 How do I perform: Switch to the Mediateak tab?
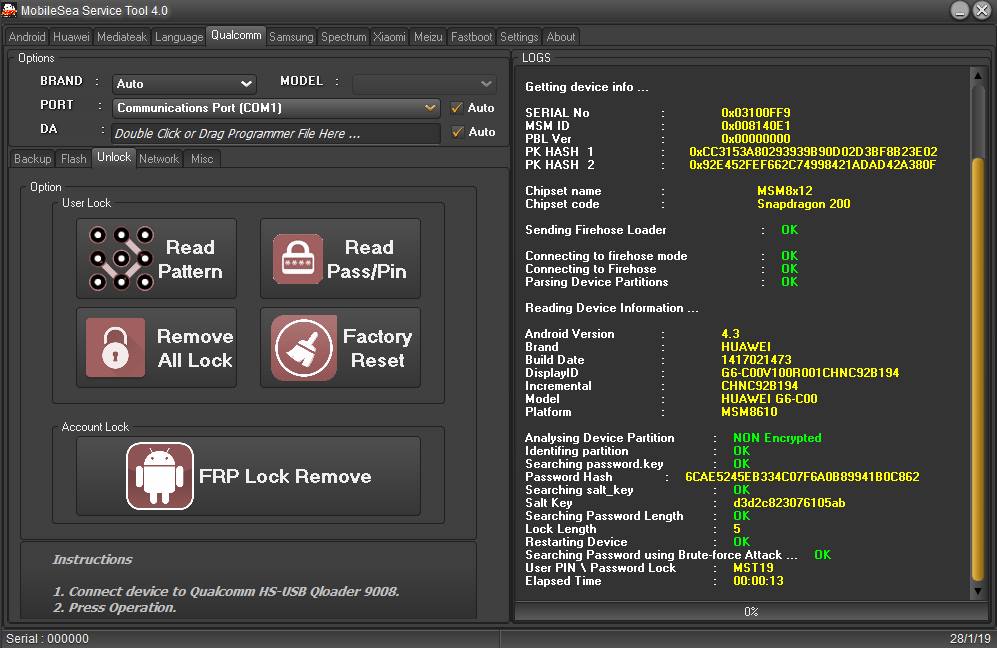coord(122,37)
